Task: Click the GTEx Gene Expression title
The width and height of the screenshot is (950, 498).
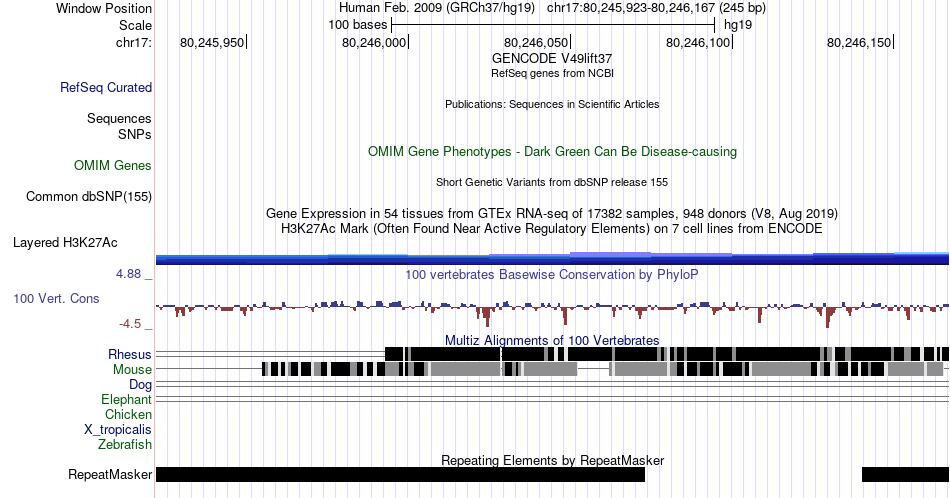Action: (x=552, y=213)
